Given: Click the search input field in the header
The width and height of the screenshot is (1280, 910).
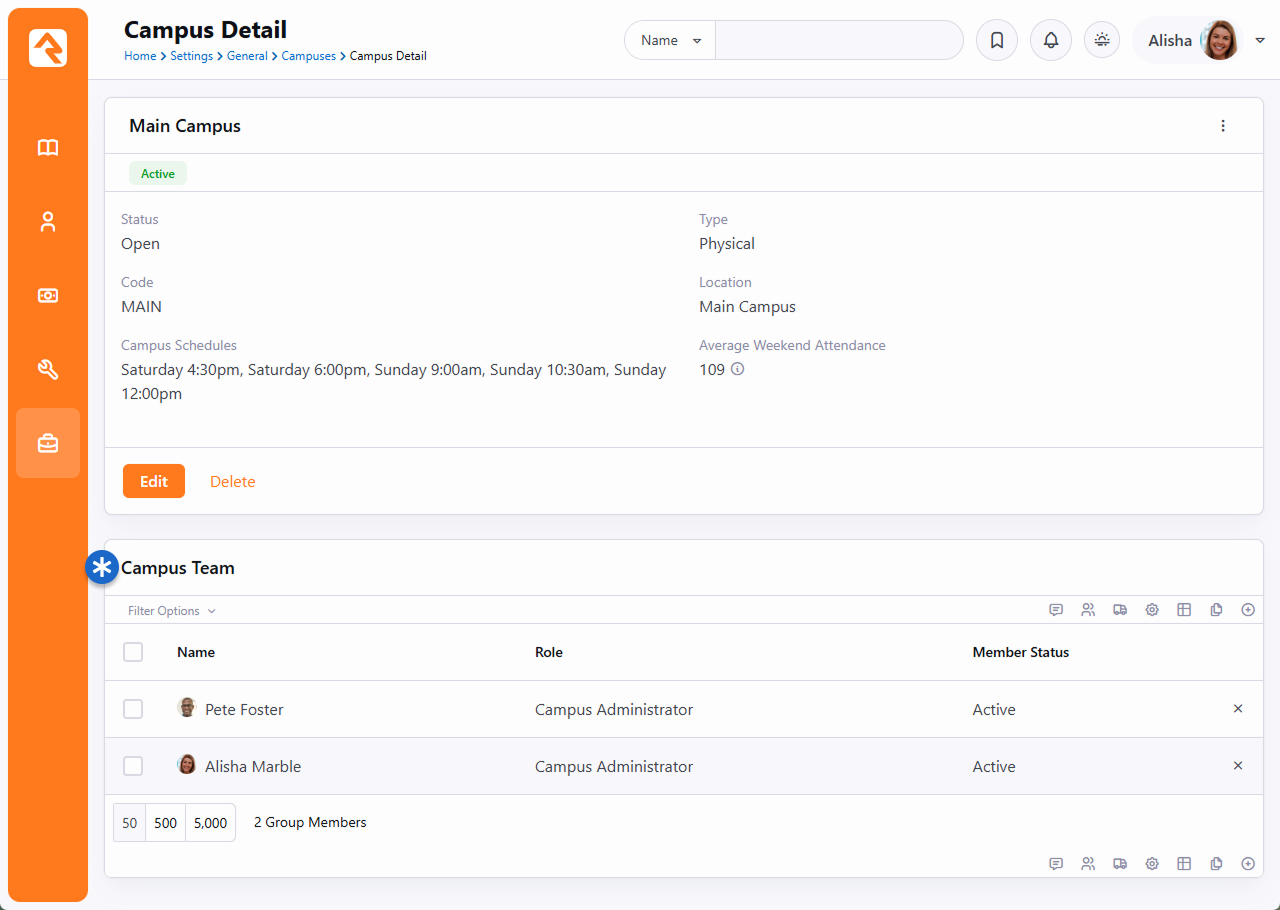Looking at the screenshot, I should click(838, 41).
